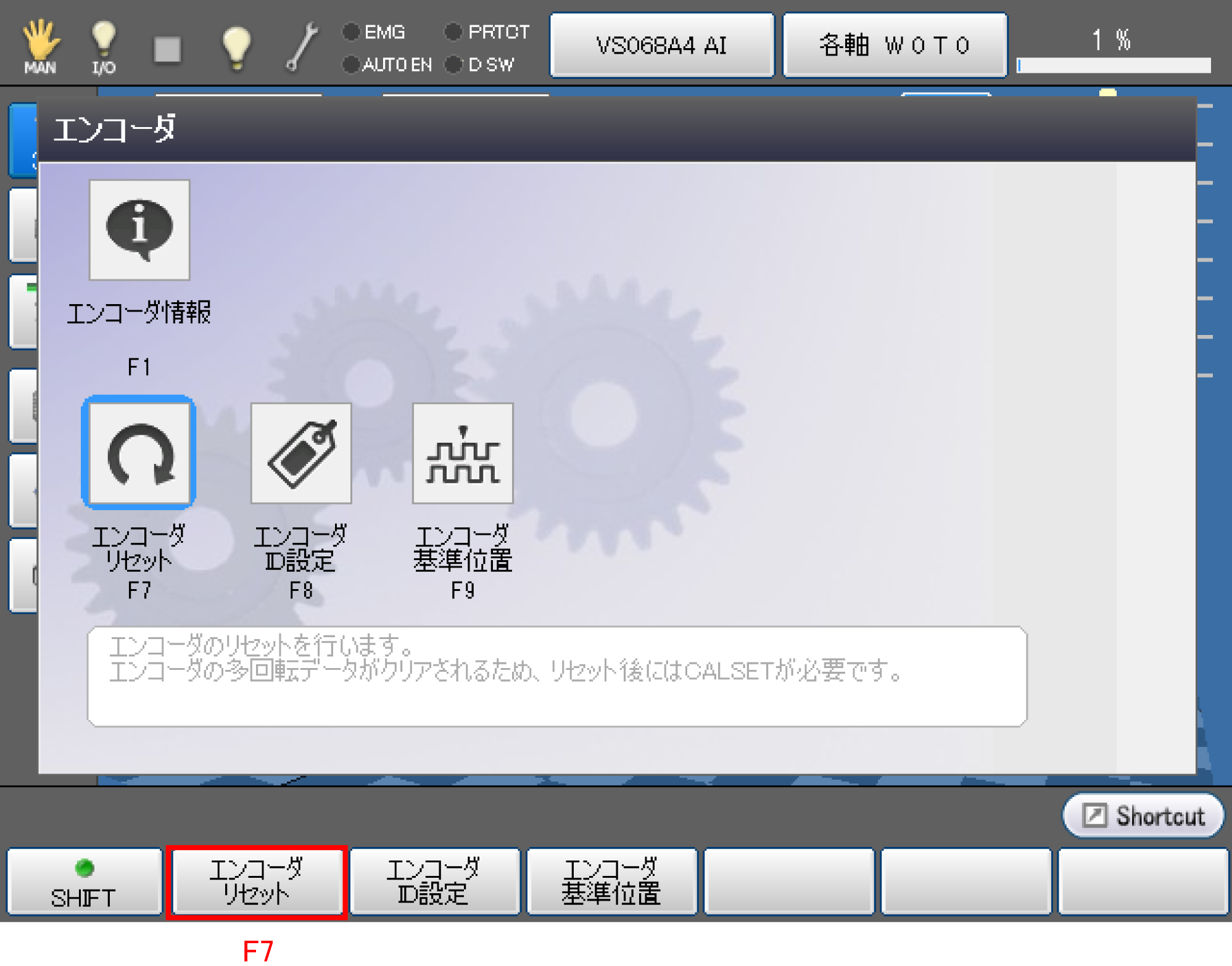Select the Encoder Reset circular arrow icon
The height and width of the screenshot is (966, 1232).
139,453
